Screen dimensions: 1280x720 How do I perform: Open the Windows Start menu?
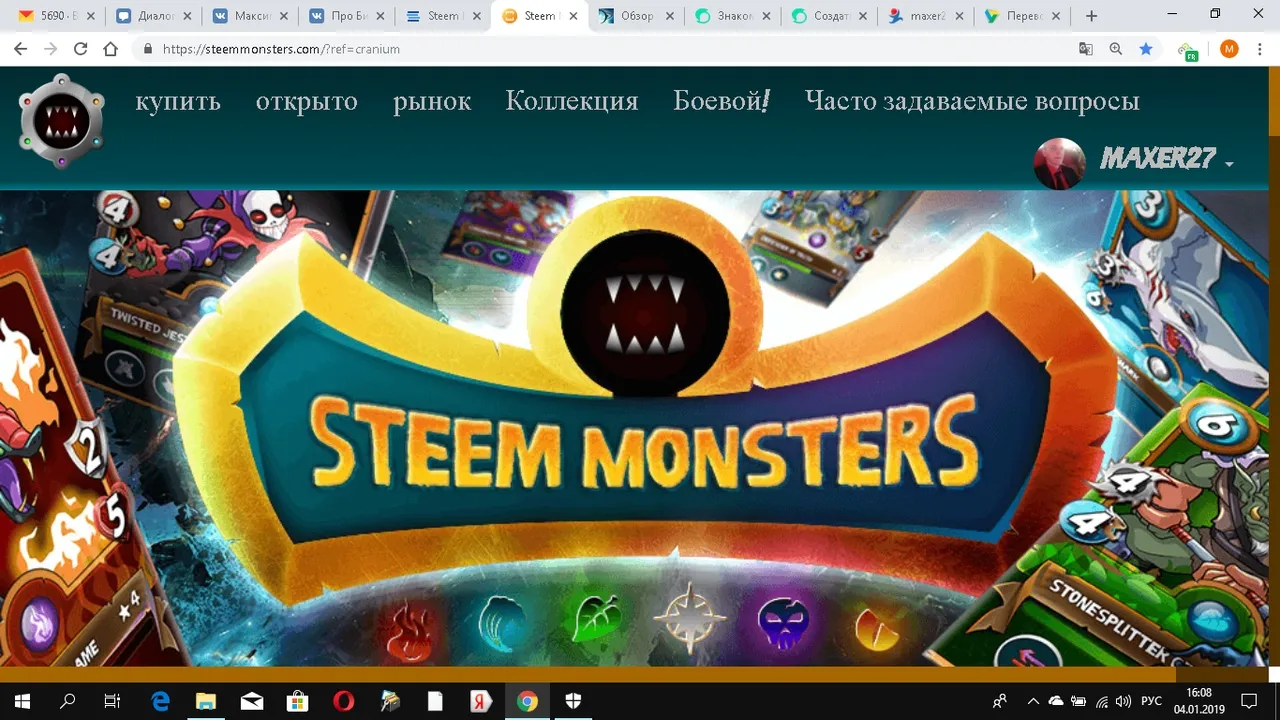pos(22,701)
